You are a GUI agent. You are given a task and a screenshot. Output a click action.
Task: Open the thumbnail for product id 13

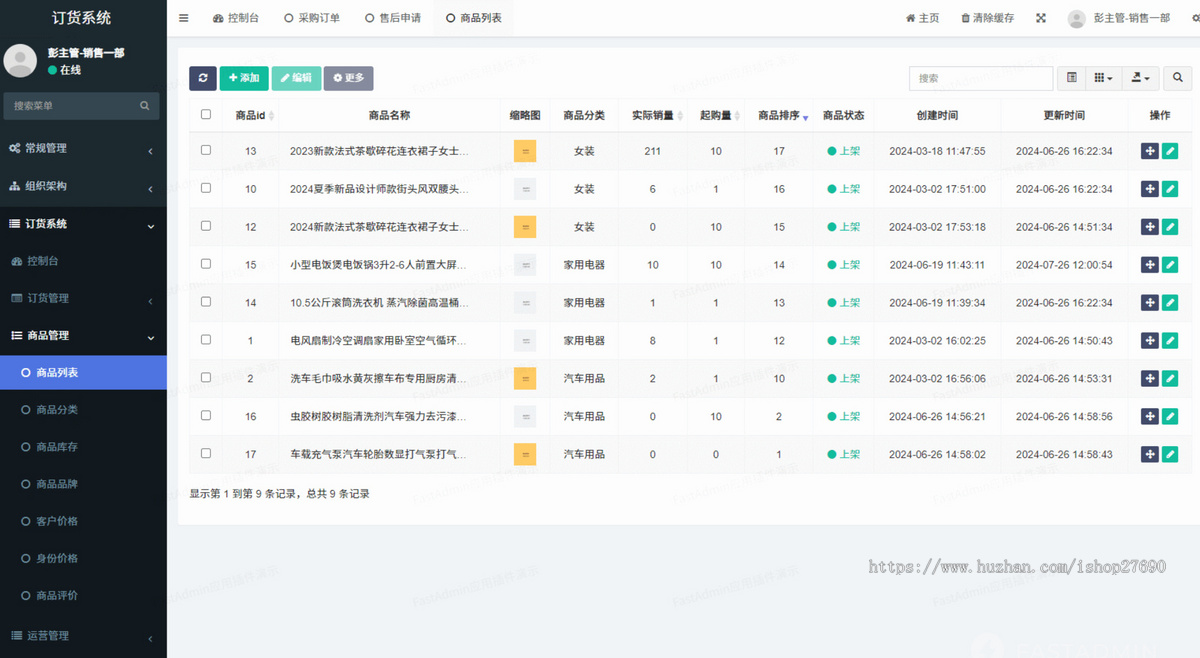coord(525,151)
